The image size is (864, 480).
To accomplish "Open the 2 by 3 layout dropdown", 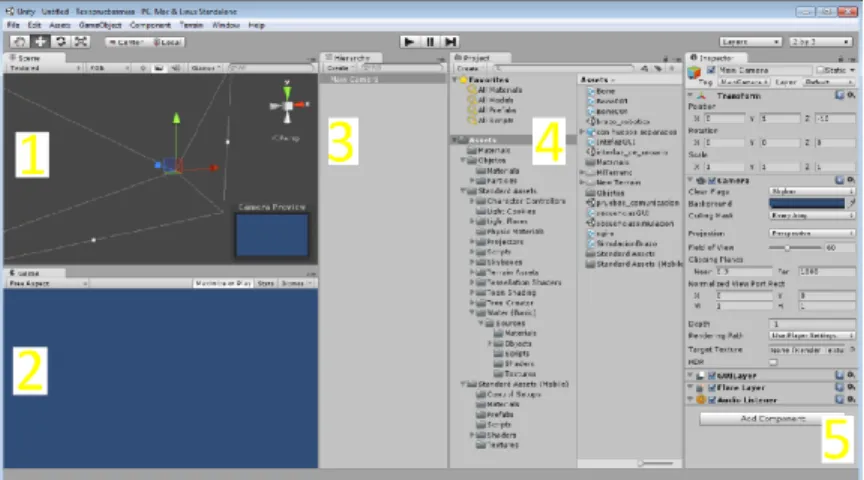I will [x=820, y=42].
